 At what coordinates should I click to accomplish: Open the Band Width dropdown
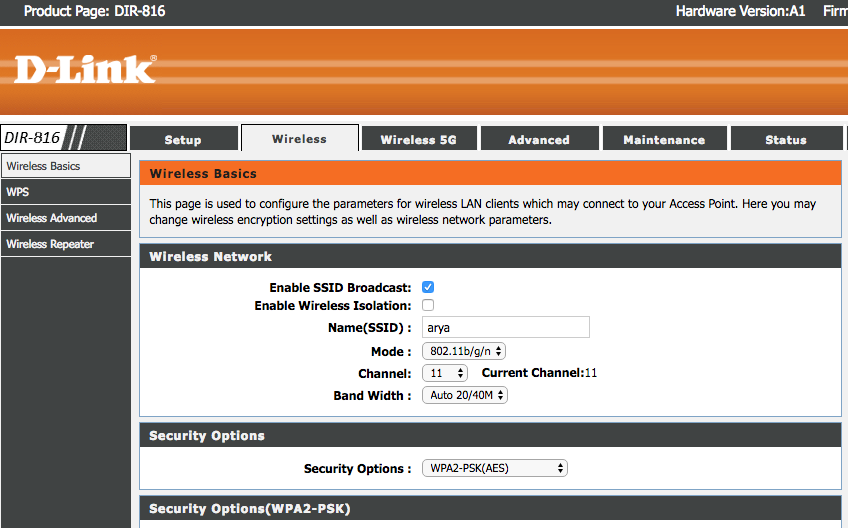pos(464,395)
